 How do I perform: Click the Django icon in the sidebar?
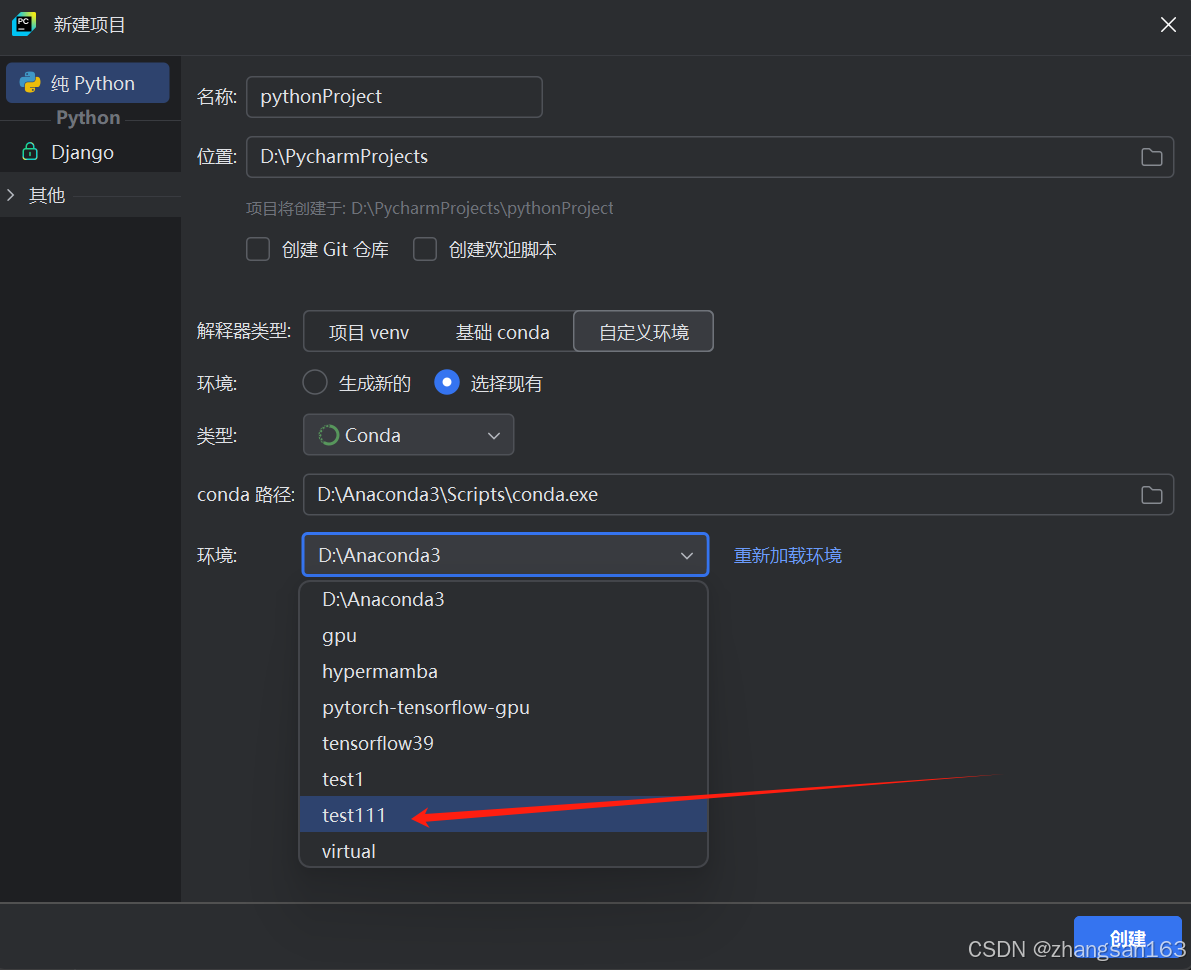pyautogui.click(x=29, y=151)
